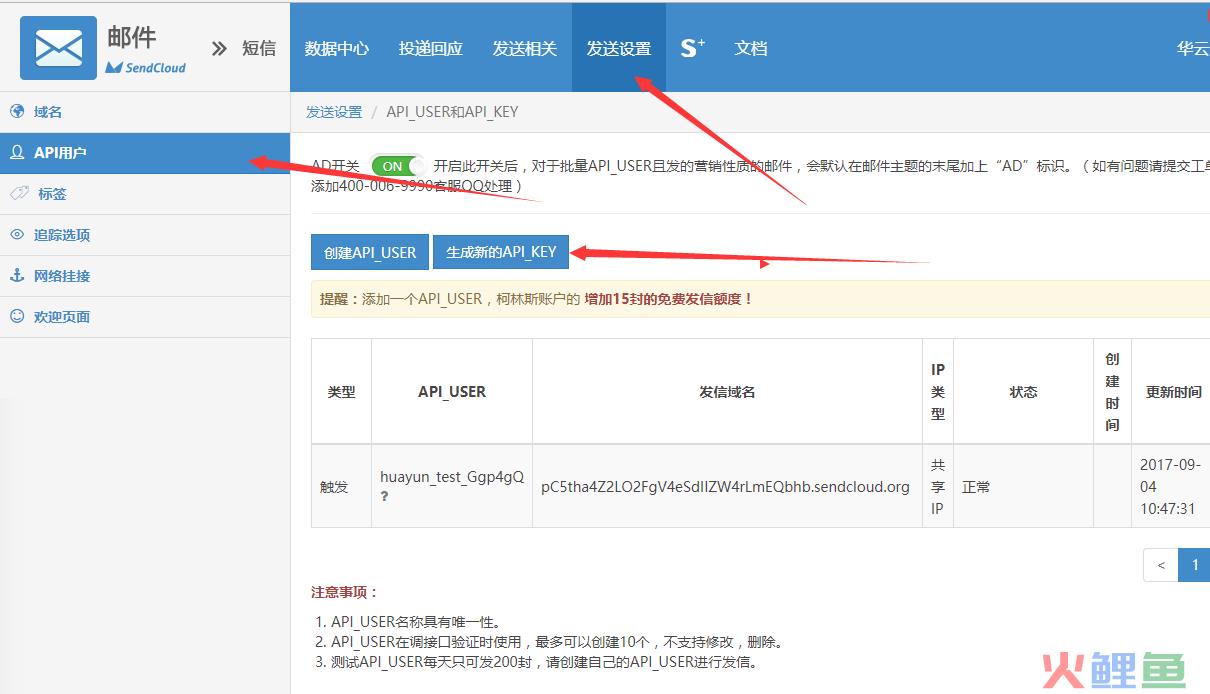Open the 发送相关 tab
This screenshot has height=694, width=1210.
coord(525,48)
